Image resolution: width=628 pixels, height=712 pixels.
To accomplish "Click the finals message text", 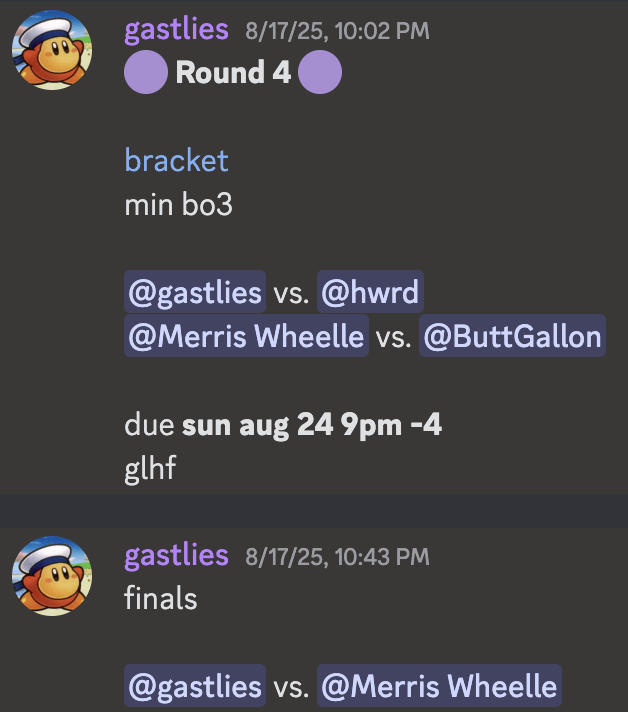I will (161, 598).
